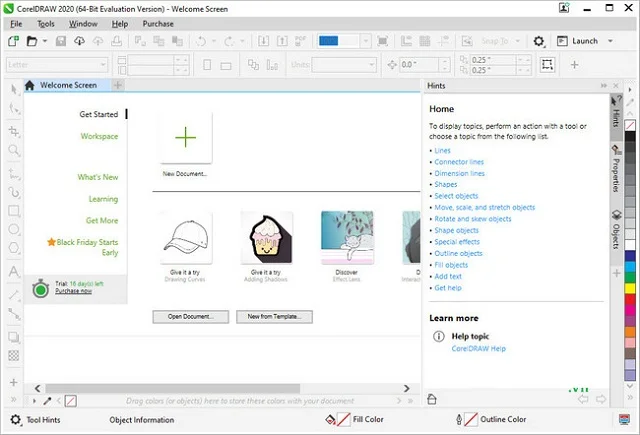Click the Save disk icon
Viewport: 640px width, 435px height.
(61, 41)
